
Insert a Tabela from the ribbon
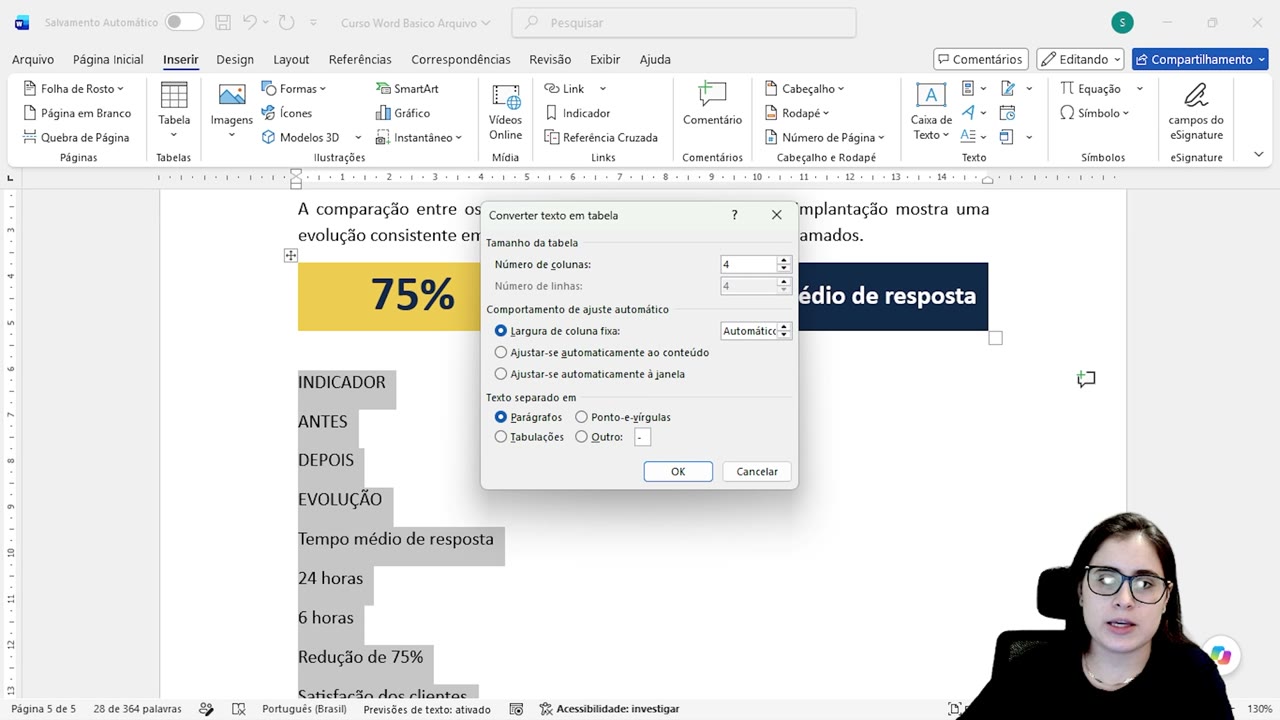(174, 111)
